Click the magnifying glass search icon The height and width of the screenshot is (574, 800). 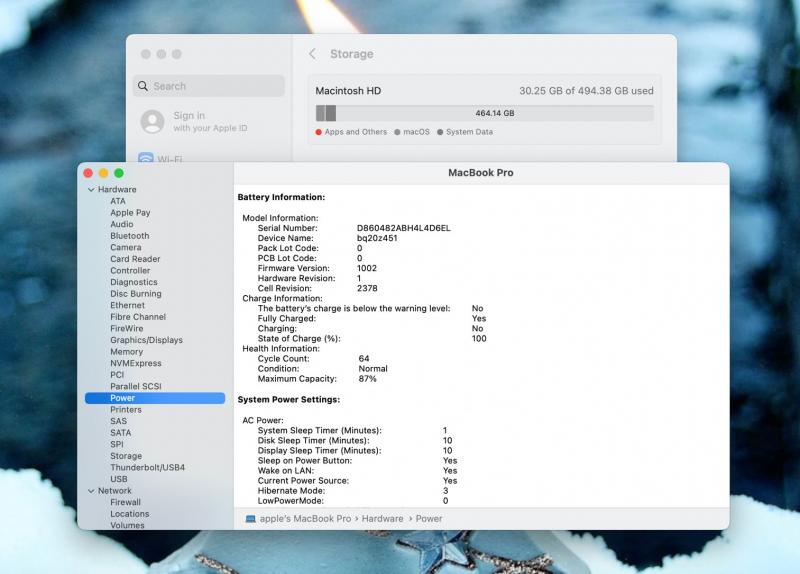[x=143, y=86]
